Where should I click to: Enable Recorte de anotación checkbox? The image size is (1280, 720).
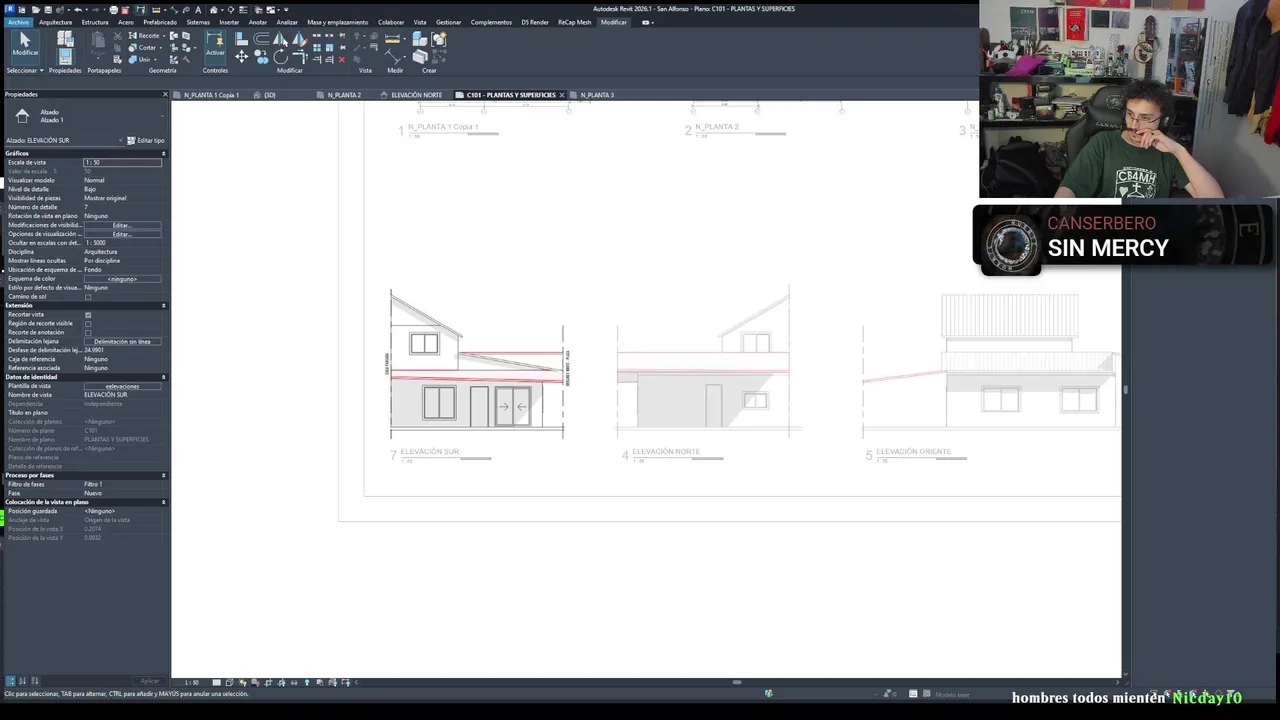coord(88,333)
